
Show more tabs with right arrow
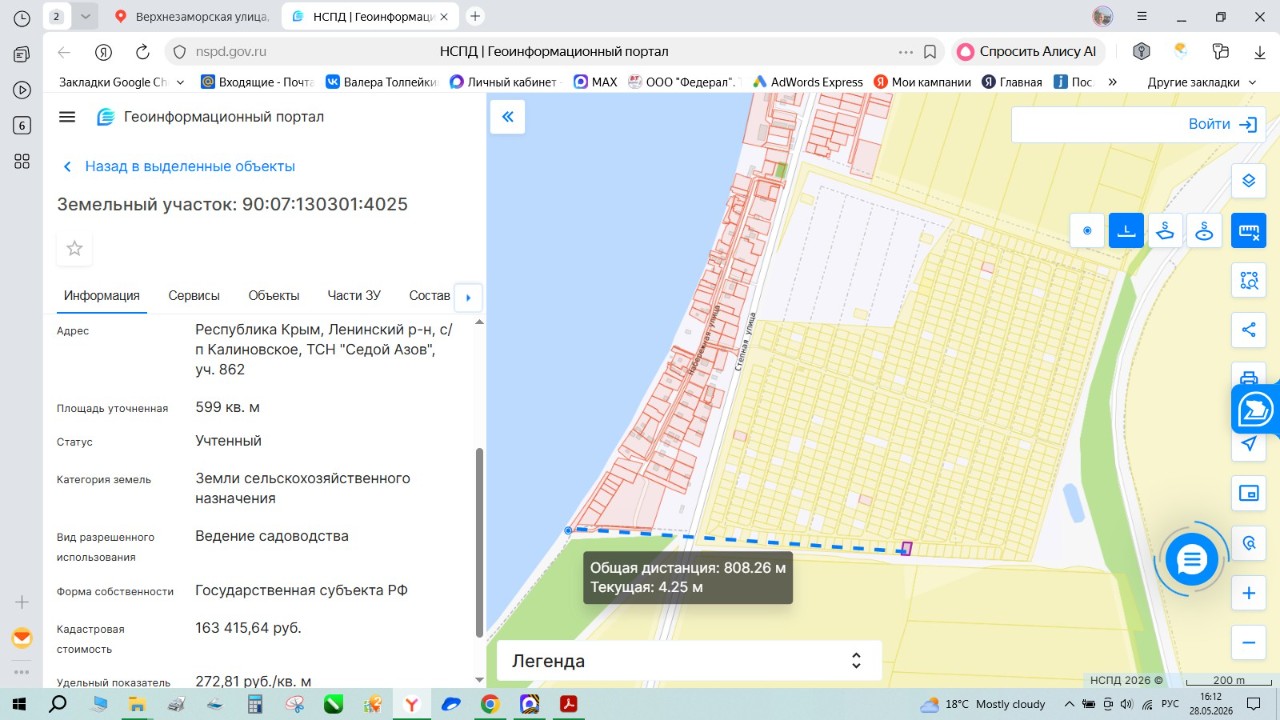pos(468,297)
